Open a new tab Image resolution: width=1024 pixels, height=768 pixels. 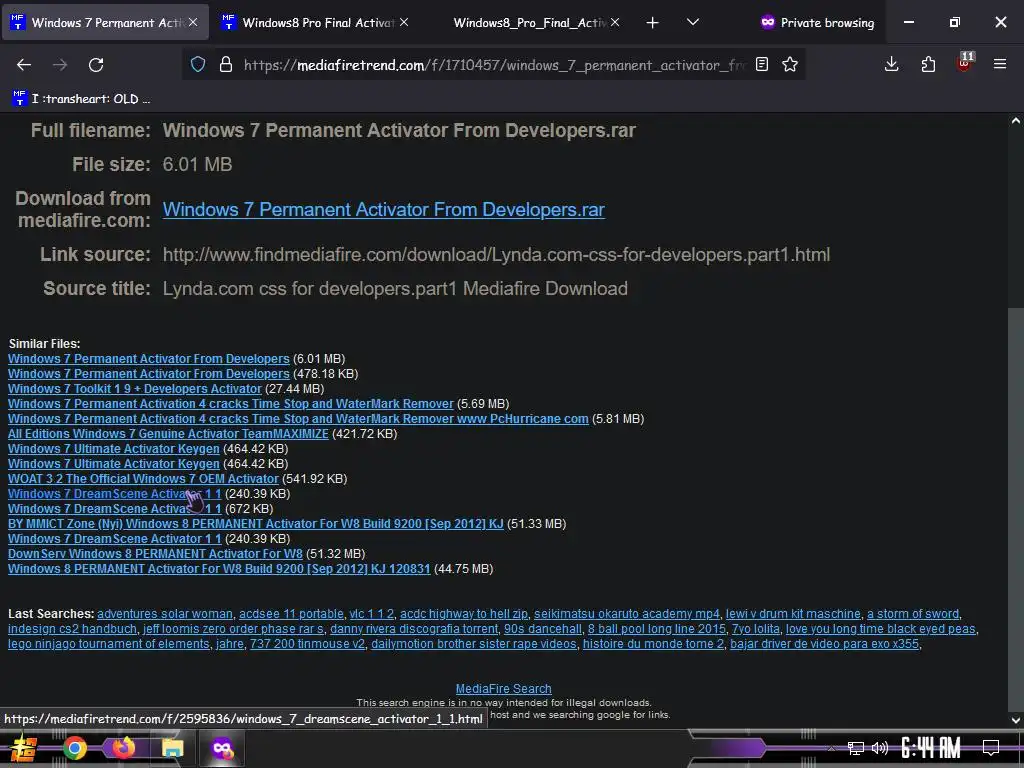point(652,23)
